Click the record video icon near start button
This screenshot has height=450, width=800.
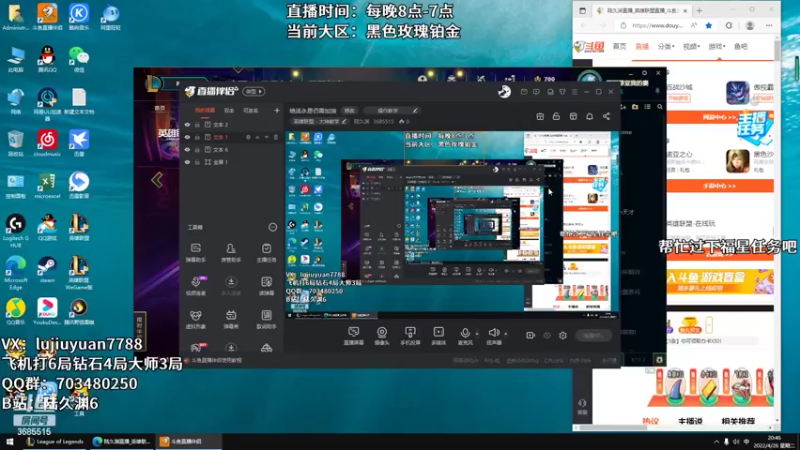(x=531, y=335)
